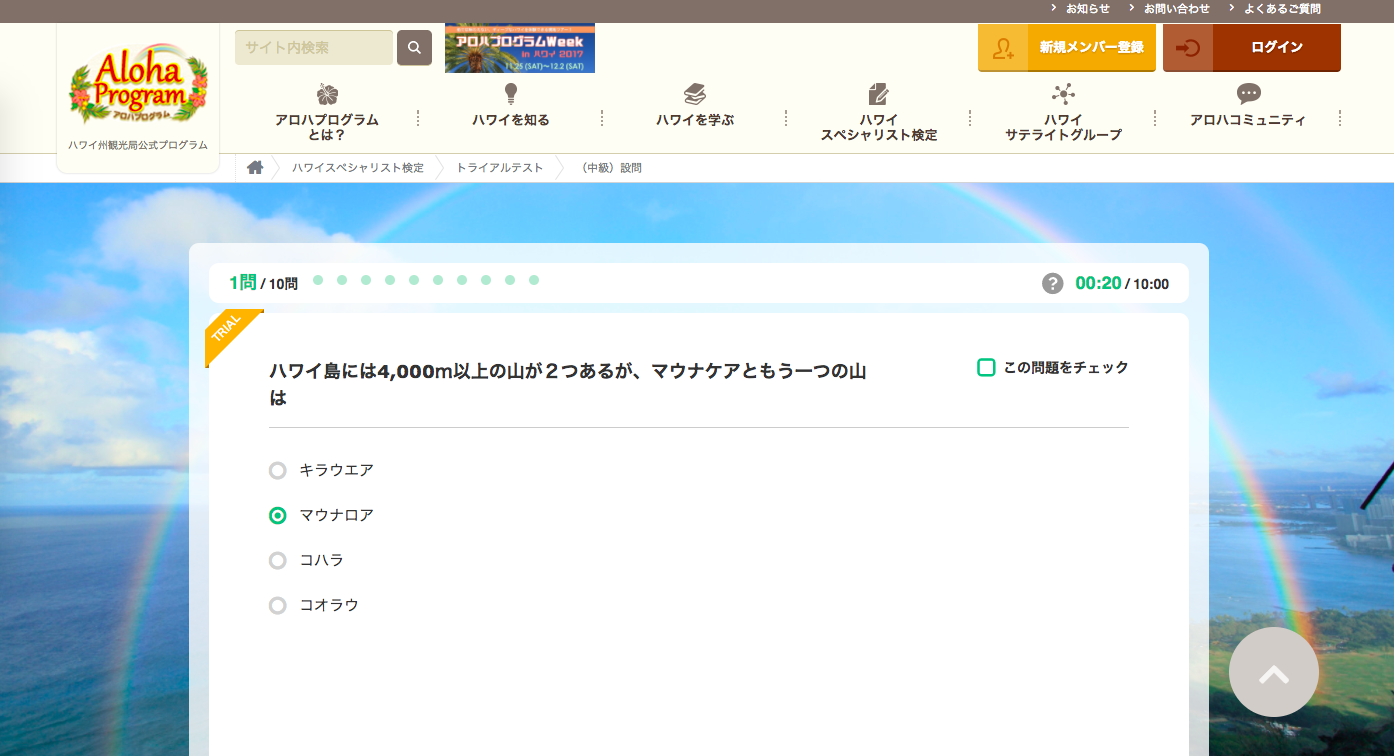The height and width of the screenshot is (756, 1394).
Task: Click the ハワイ州観光局公式プログラム caption
Action: [138, 145]
